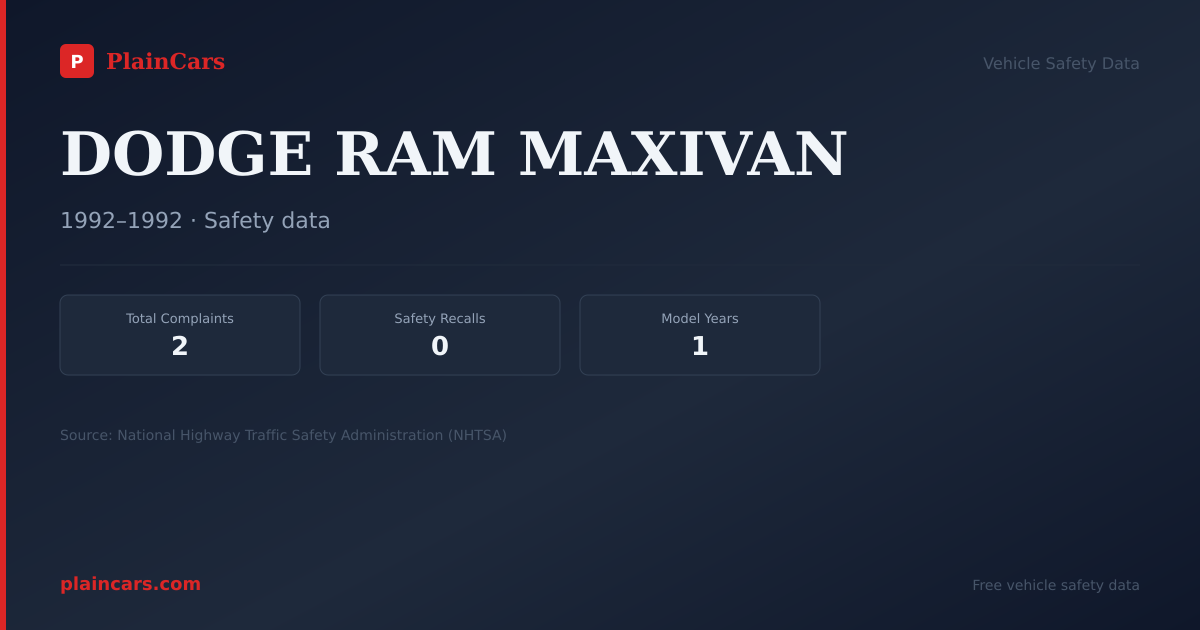
Task: Visit the plaincars.com footer link
Action: pyautogui.click(x=130, y=584)
